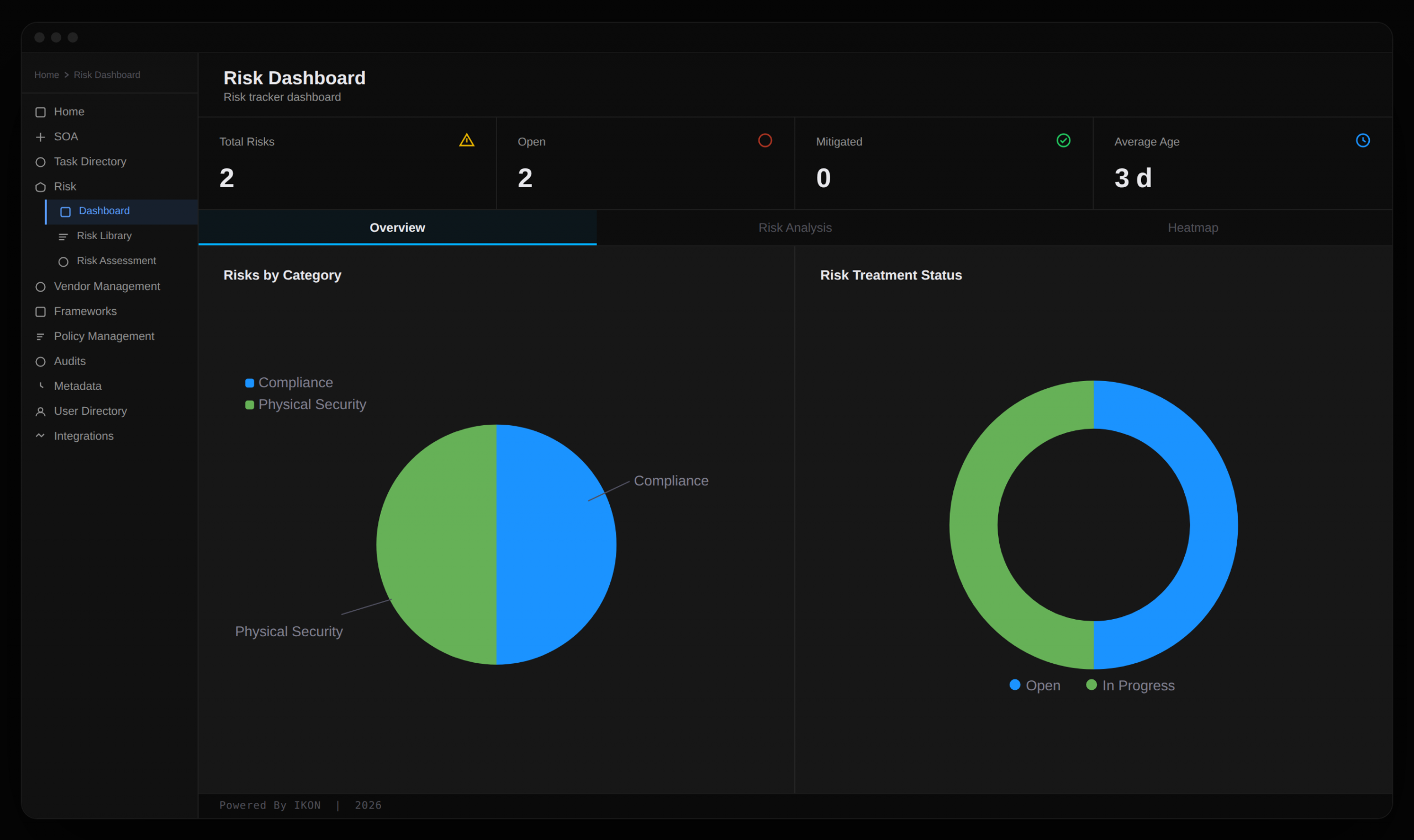
Task: Click the User Directory icon in the sidebar
Action: 40,410
